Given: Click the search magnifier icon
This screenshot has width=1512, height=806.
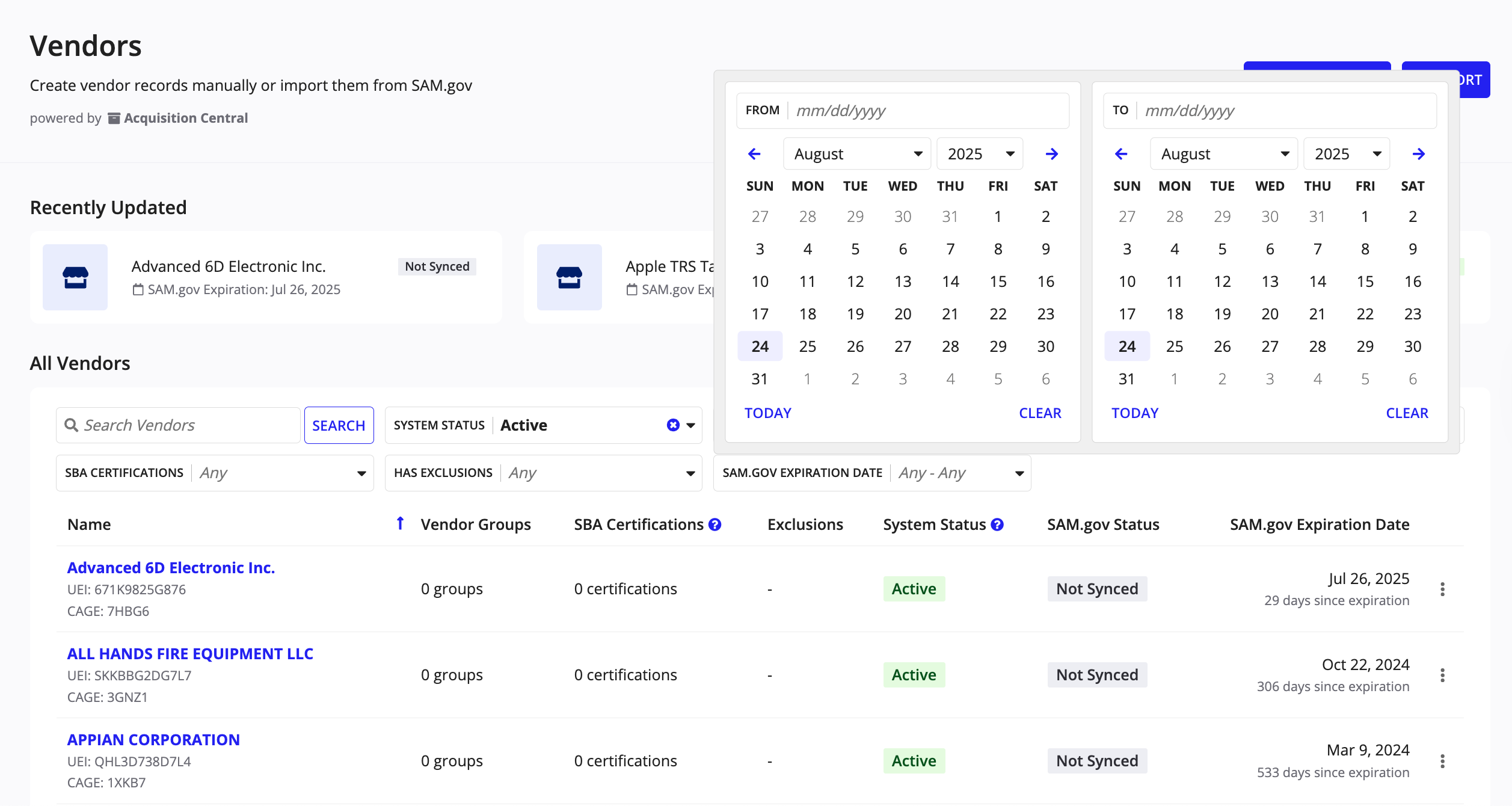Looking at the screenshot, I should (71, 425).
